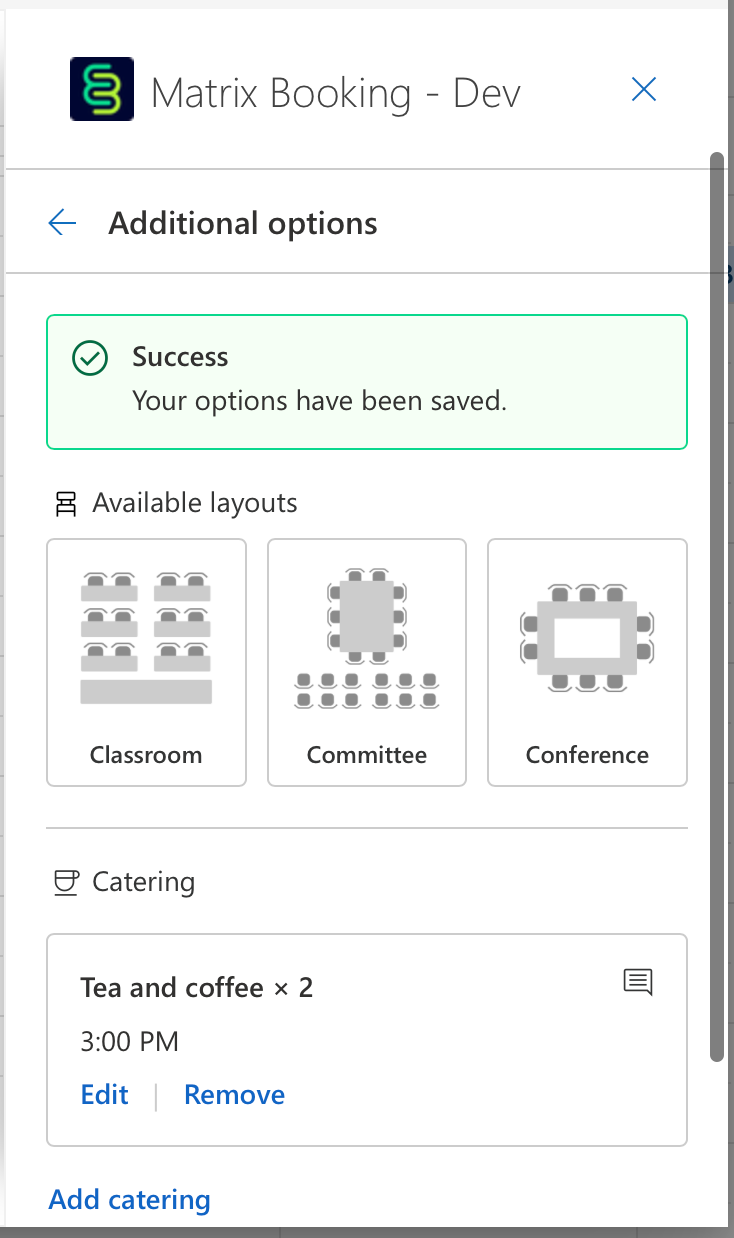Click the green success checkmark icon

(x=90, y=358)
